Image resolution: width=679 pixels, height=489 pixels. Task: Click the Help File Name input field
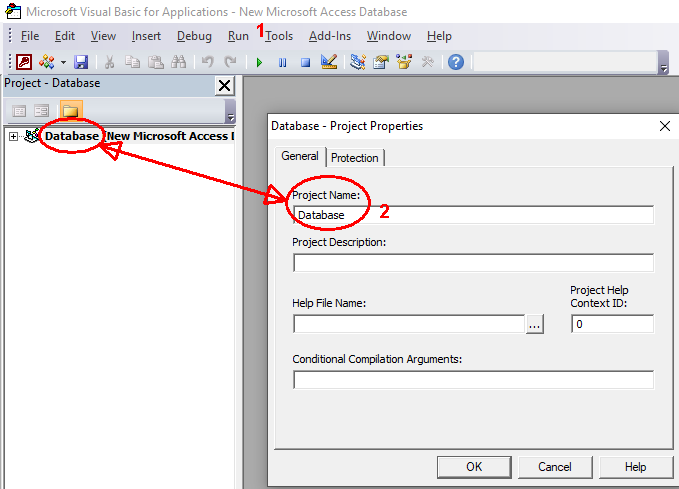409,324
